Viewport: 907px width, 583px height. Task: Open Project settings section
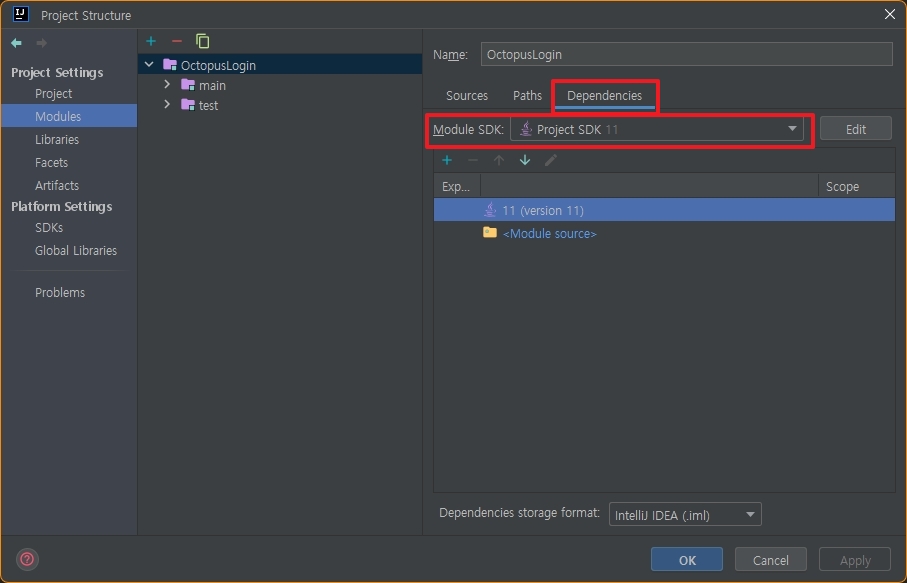pyautogui.click(x=53, y=94)
